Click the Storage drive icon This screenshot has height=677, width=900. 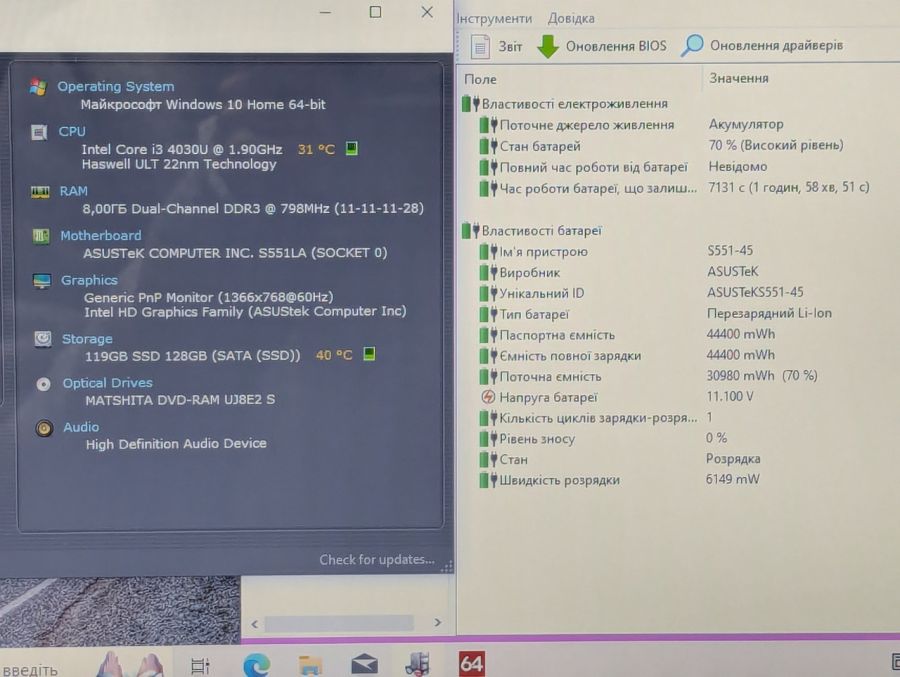(x=42, y=339)
